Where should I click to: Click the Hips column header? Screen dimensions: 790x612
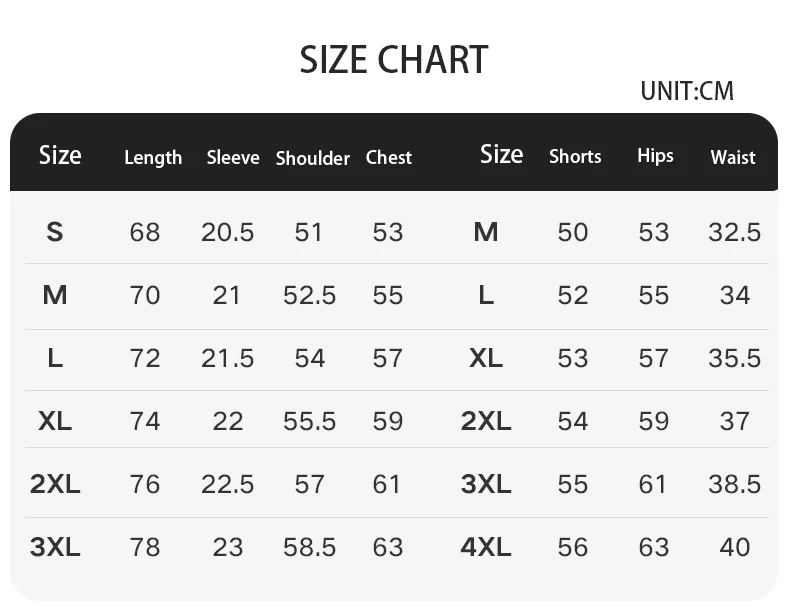(x=655, y=155)
